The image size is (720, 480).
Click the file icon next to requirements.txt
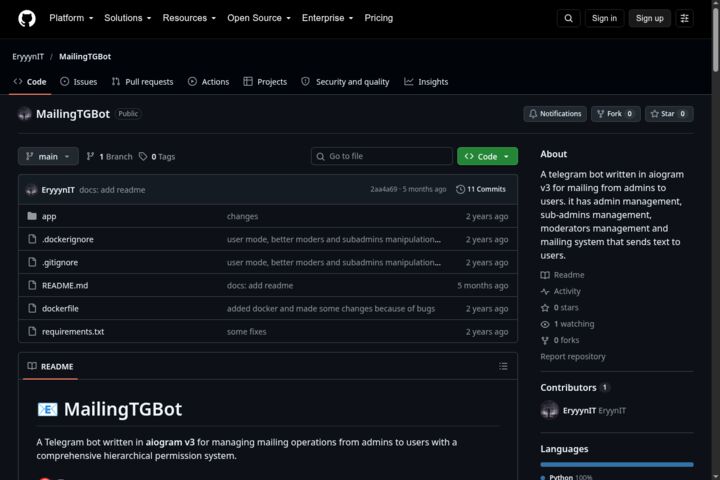coord(32,331)
